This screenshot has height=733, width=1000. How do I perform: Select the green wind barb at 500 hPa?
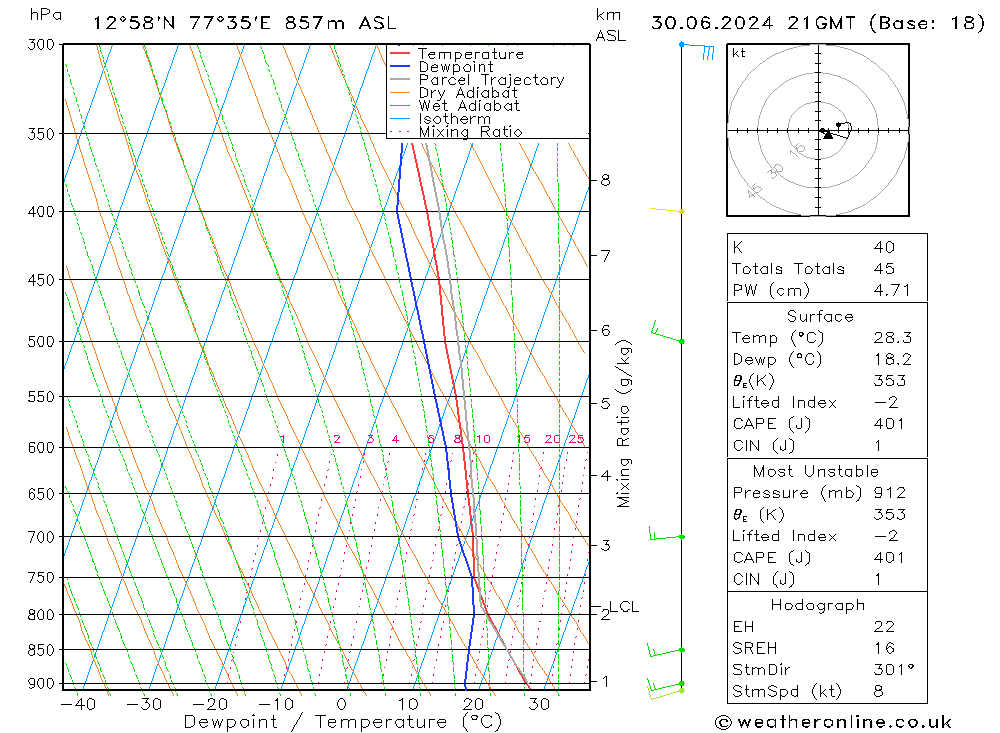coord(665,334)
